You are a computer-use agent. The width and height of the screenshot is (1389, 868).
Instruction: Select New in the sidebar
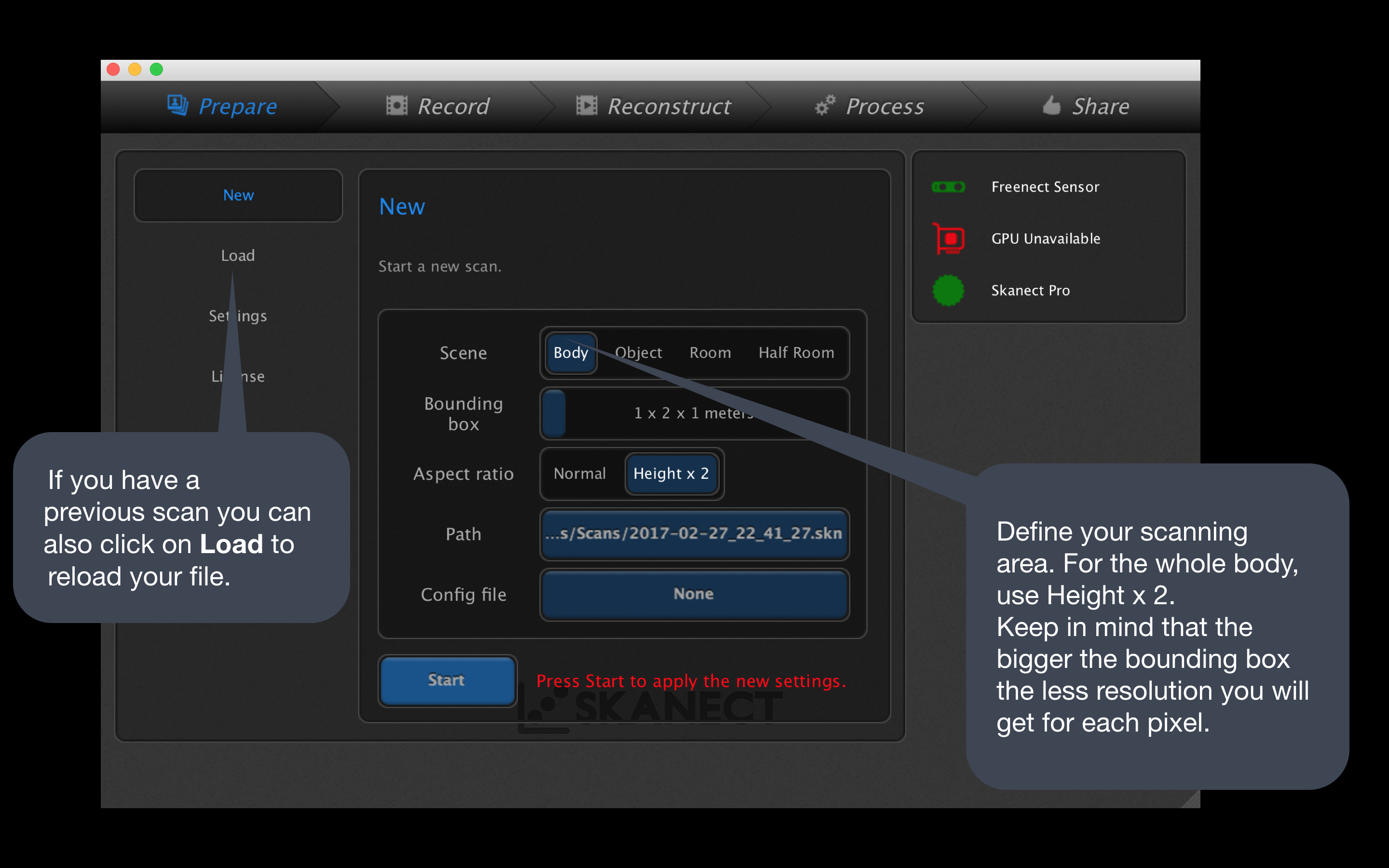pyautogui.click(x=238, y=195)
